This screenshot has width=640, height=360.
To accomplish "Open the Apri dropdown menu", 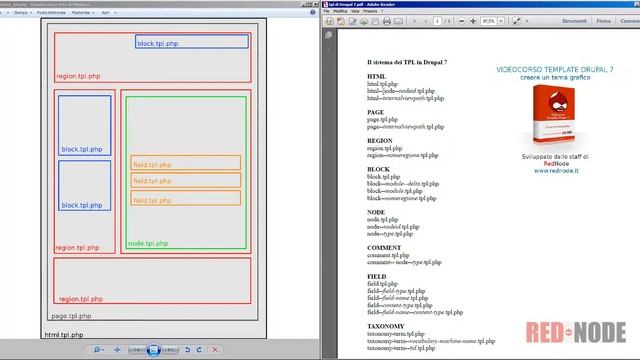I will pos(109,13).
